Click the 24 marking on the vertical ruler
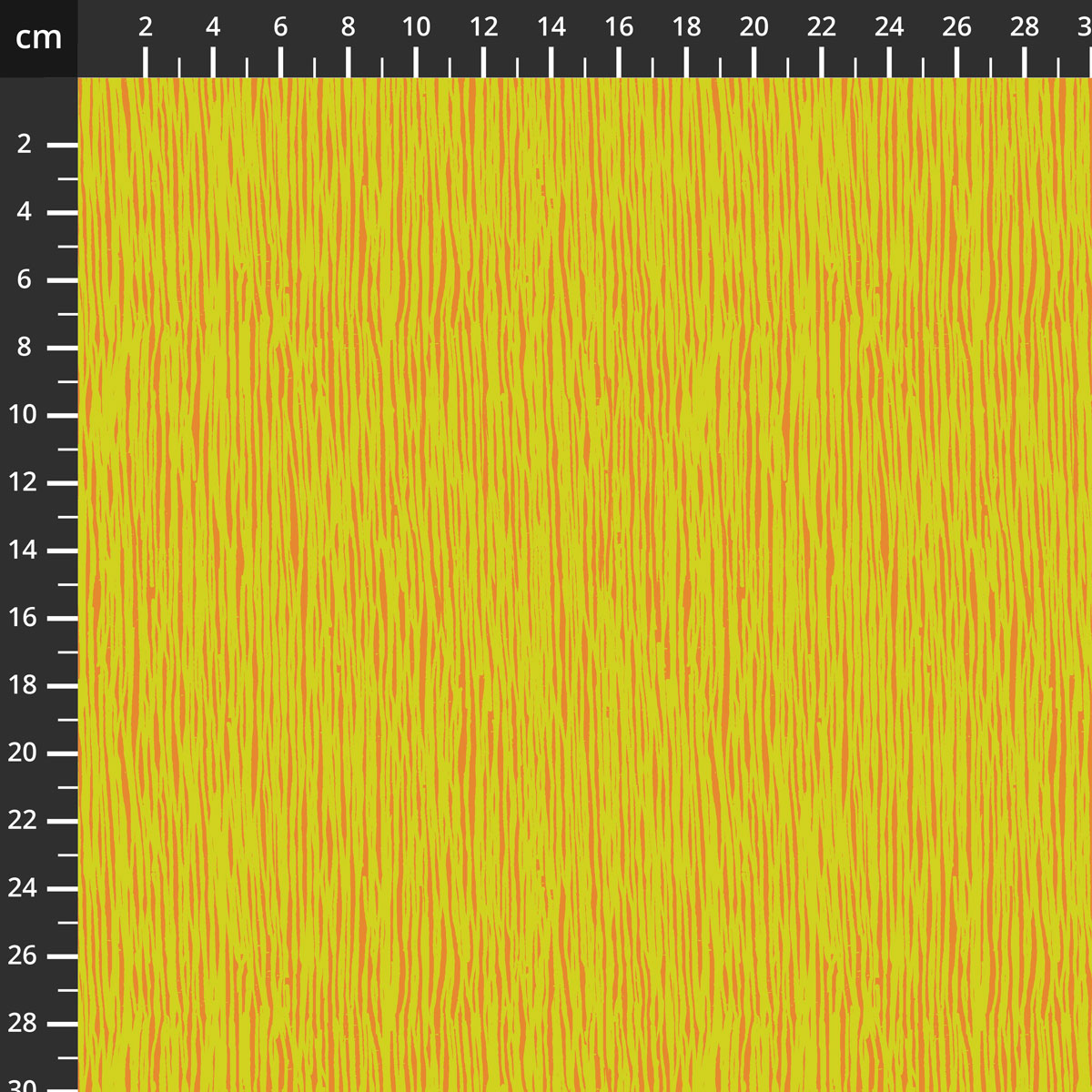The width and height of the screenshot is (1092, 1092). (25, 888)
